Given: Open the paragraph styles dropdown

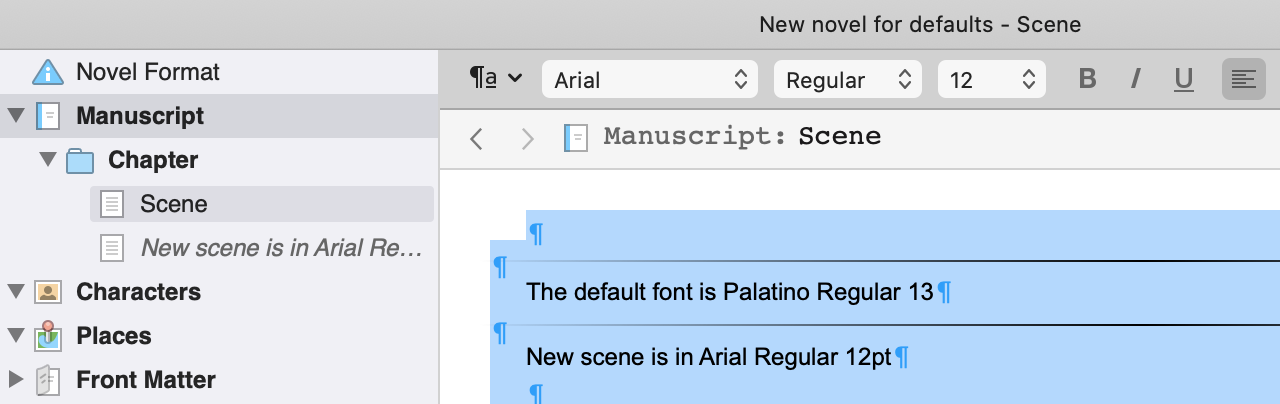Looking at the screenshot, I should pos(496,78).
